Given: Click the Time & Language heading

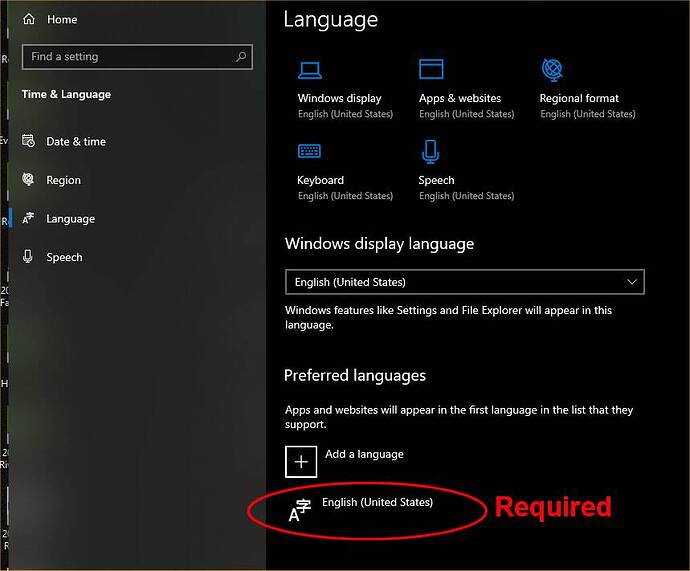Looking at the screenshot, I should click(x=66, y=94).
